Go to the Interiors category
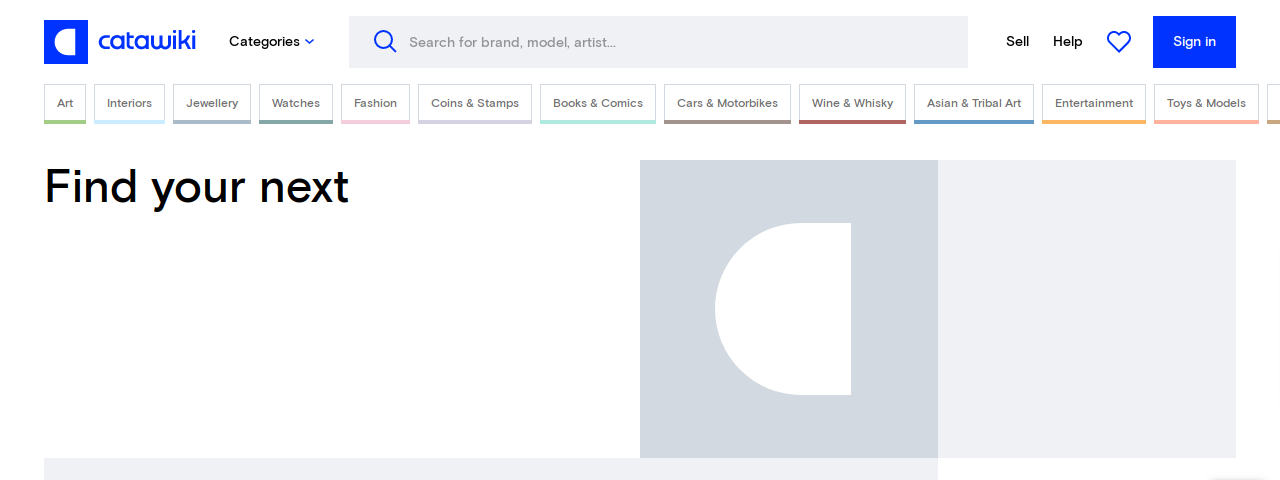The width and height of the screenshot is (1280, 480). coord(129,103)
